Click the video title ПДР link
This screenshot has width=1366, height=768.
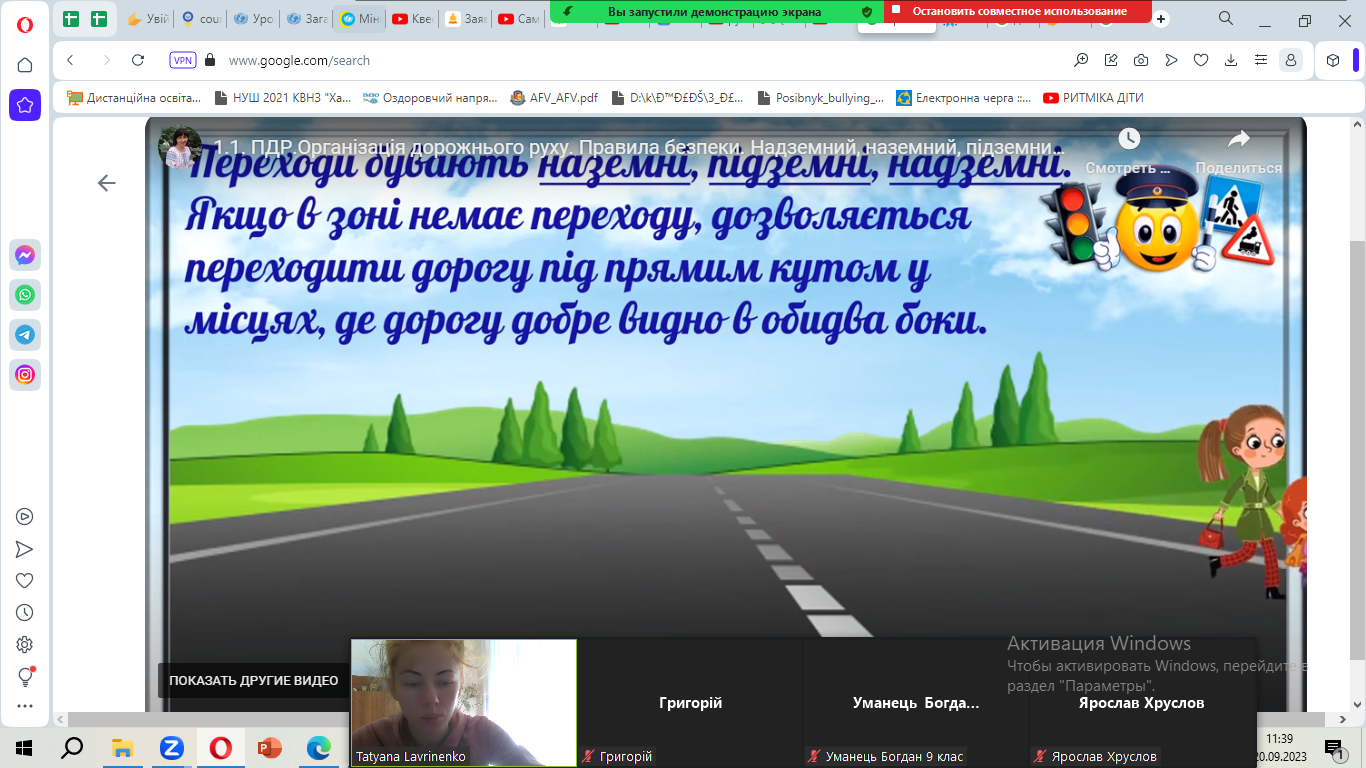tap(638, 148)
